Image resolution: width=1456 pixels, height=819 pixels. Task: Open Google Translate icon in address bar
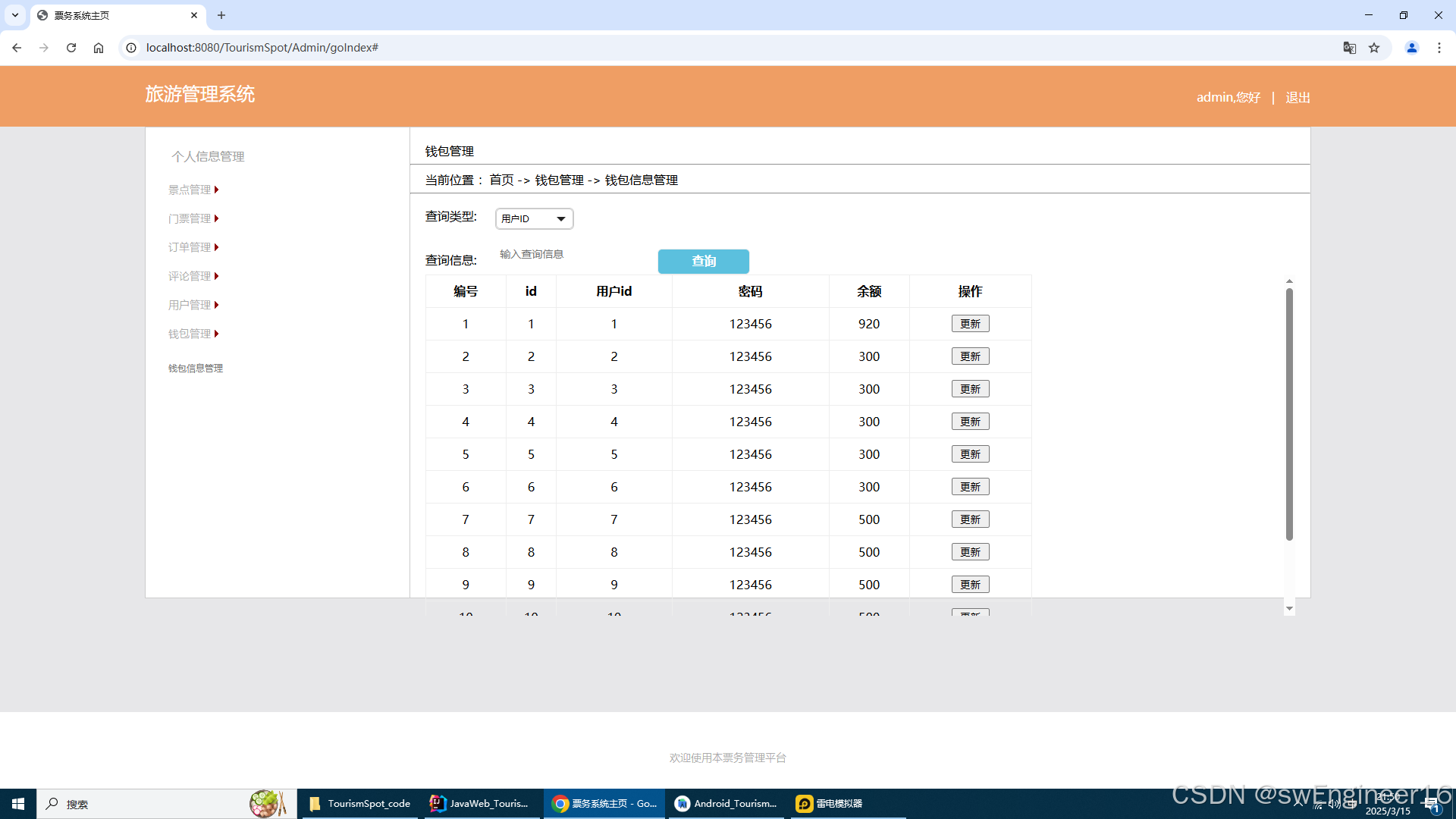coord(1349,48)
